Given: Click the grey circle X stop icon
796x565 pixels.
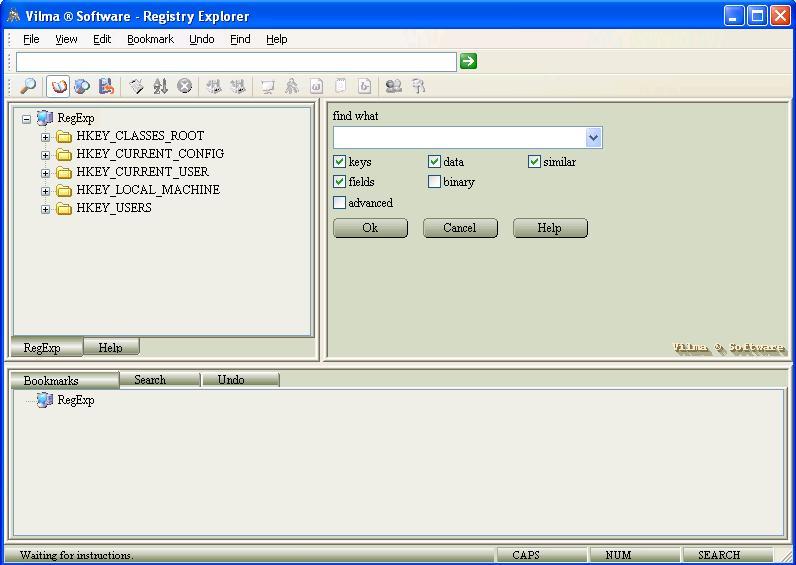Looking at the screenshot, I should (x=184, y=86).
